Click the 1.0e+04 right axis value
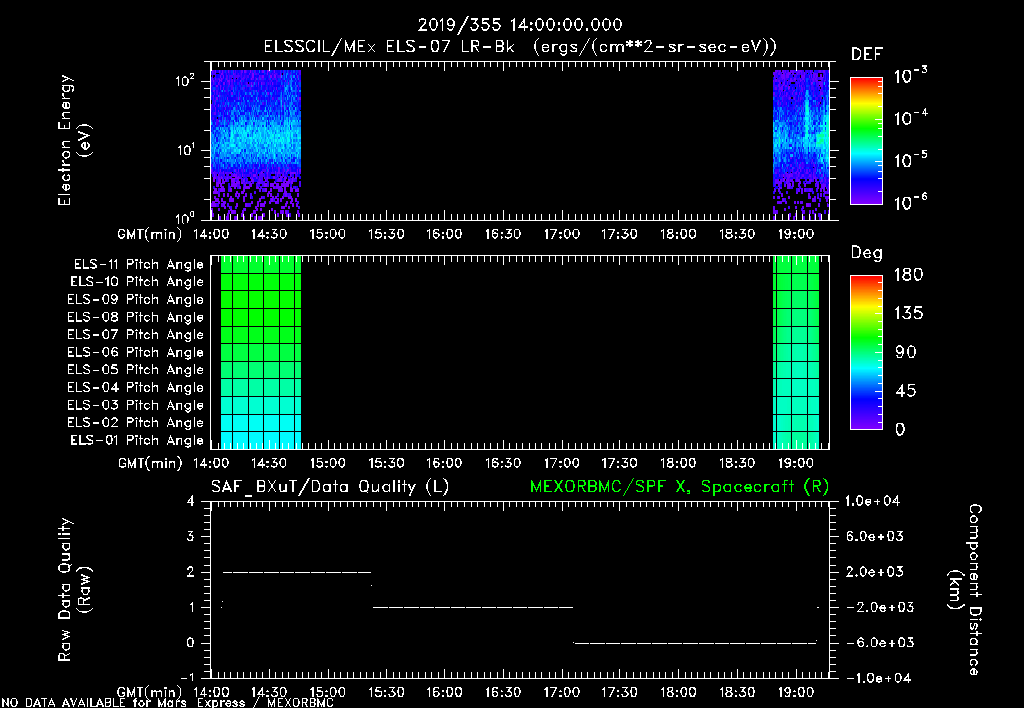The height and width of the screenshot is (708, 1024). pyautogui.click(x=872, y=502)
